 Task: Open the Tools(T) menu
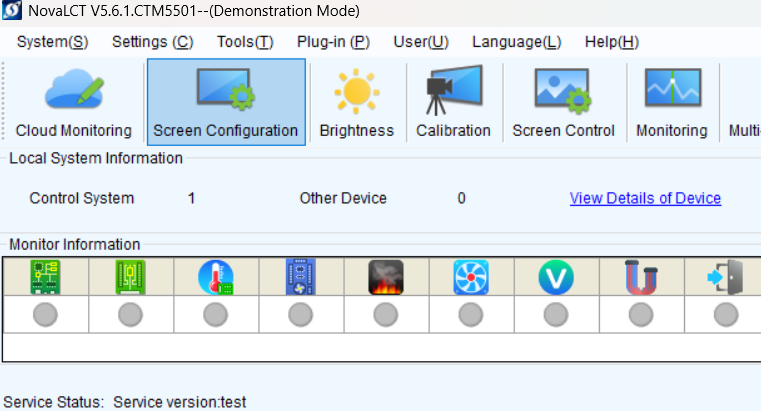coord(245,42)
